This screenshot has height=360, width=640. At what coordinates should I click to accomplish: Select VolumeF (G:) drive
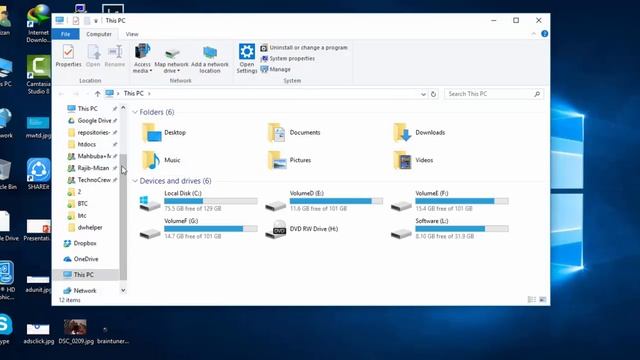coord(198,229)
